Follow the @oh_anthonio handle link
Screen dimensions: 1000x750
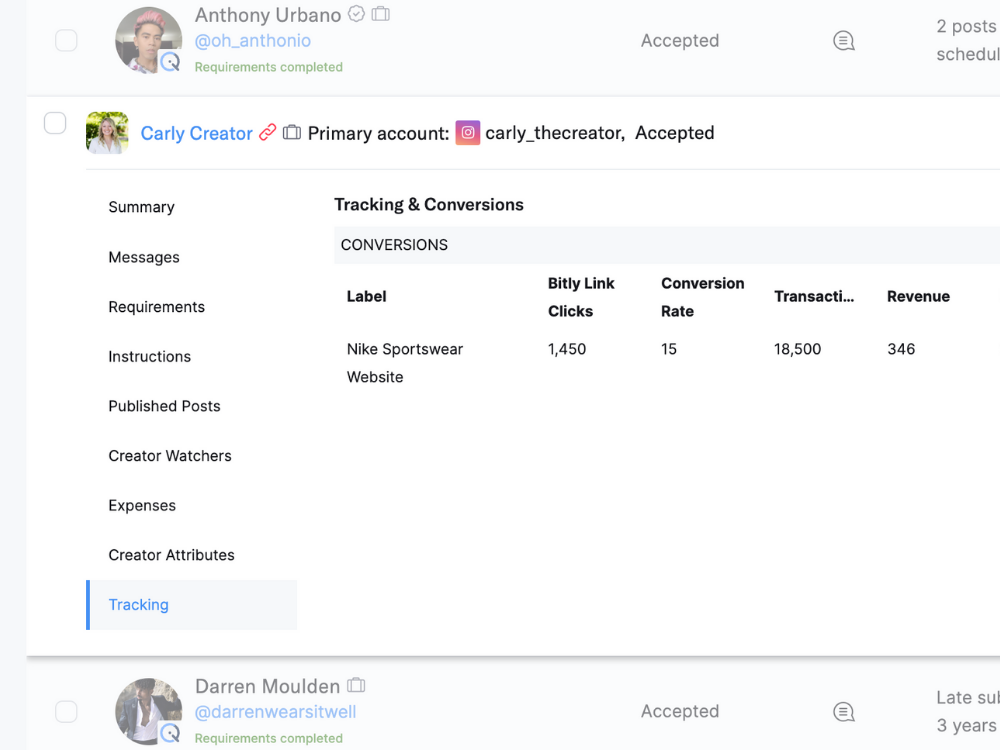click(252, 41)
